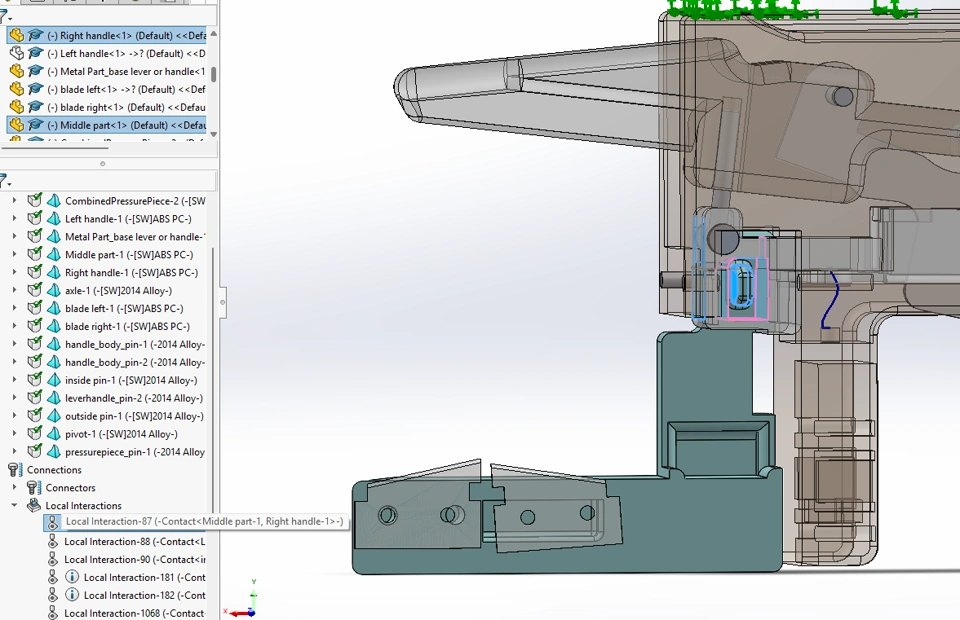Click the solid body icon beside CombinedPressurePiece-2

54,201
